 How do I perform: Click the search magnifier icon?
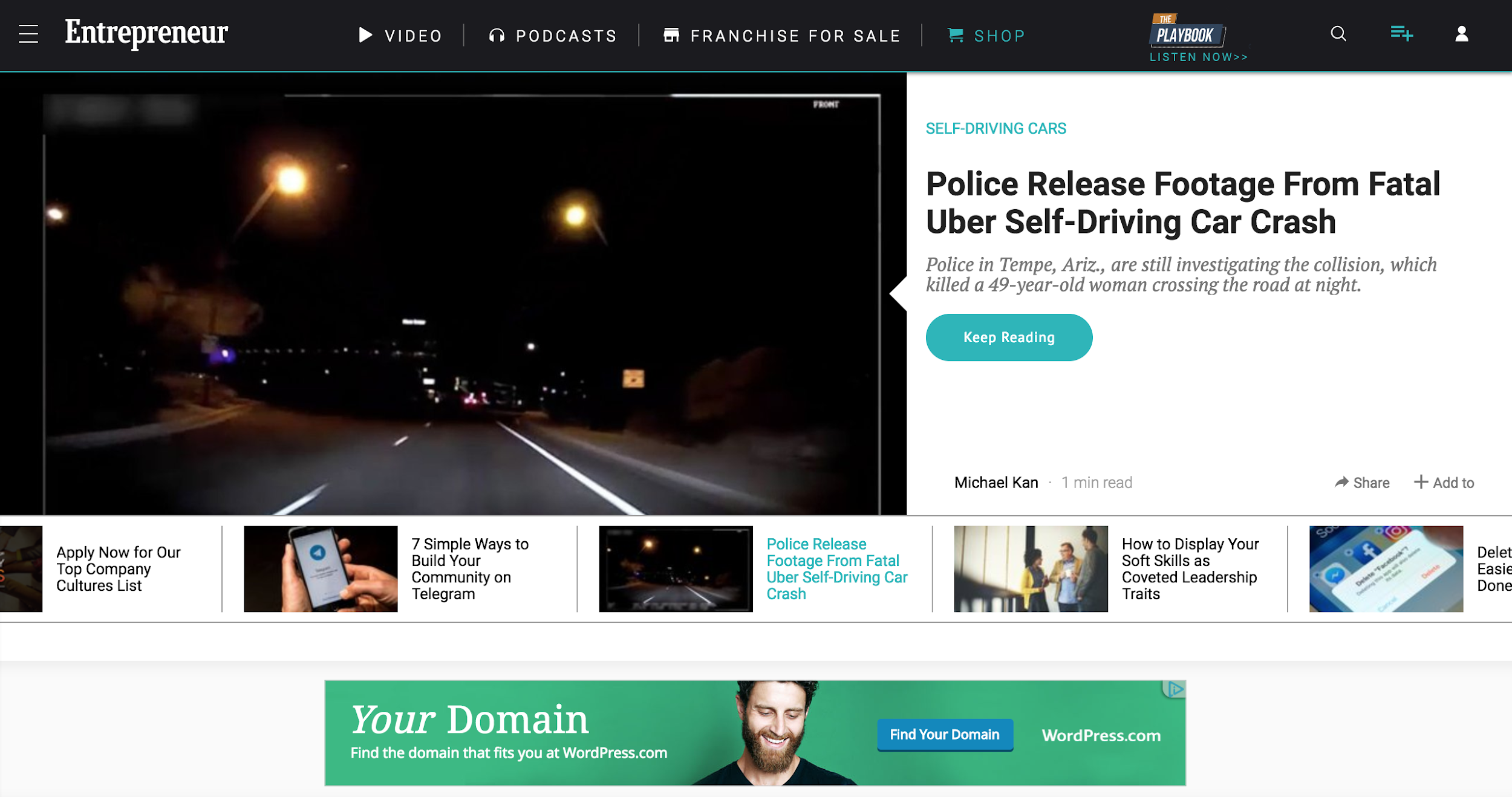pyautogui.click(x=1338, y=34)
